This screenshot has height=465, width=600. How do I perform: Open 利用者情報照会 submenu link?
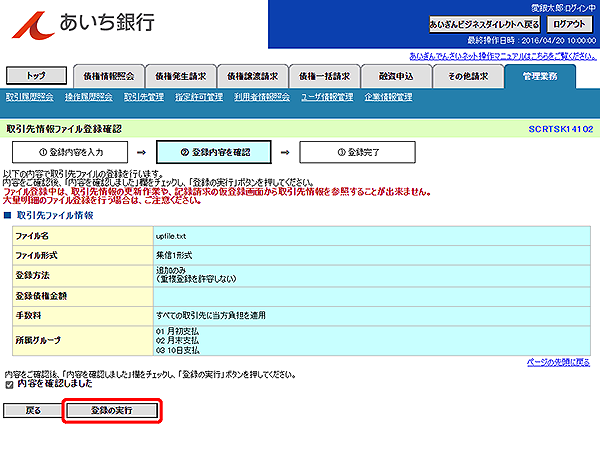click(262, 97)
